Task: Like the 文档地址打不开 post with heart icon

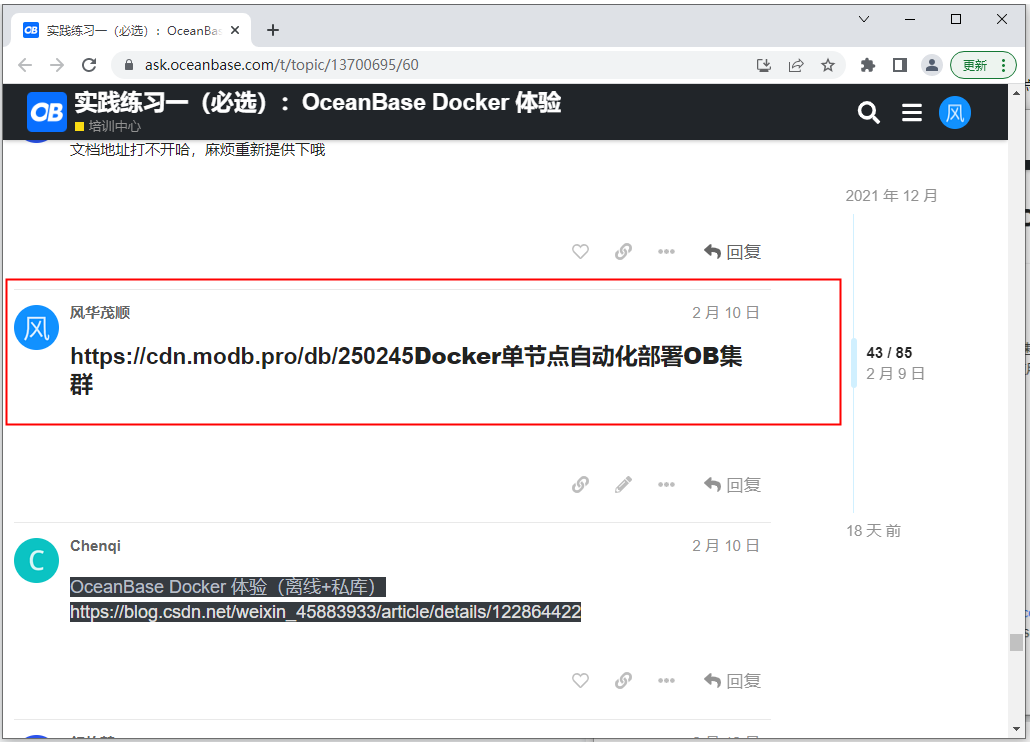Action: [x=580, y=251]
